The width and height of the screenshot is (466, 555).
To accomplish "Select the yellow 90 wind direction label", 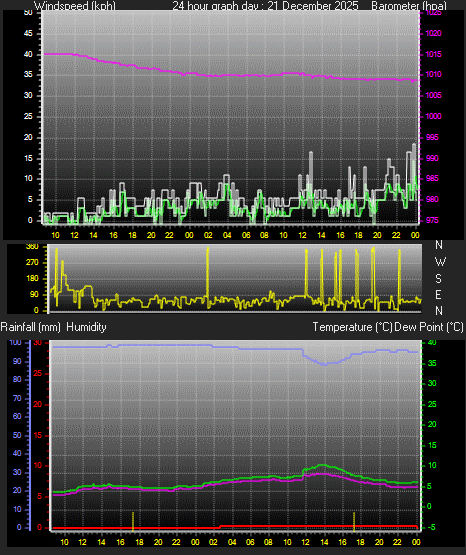I will pos(34,294).
